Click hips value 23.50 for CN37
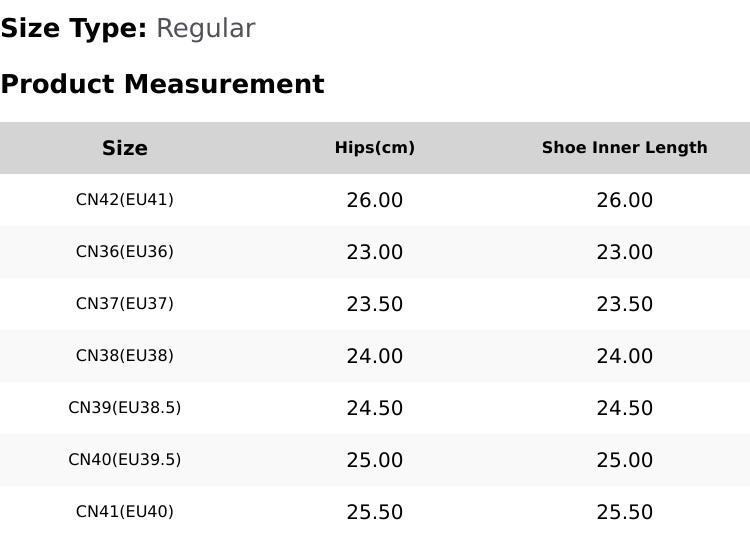 tap(375, 304)
